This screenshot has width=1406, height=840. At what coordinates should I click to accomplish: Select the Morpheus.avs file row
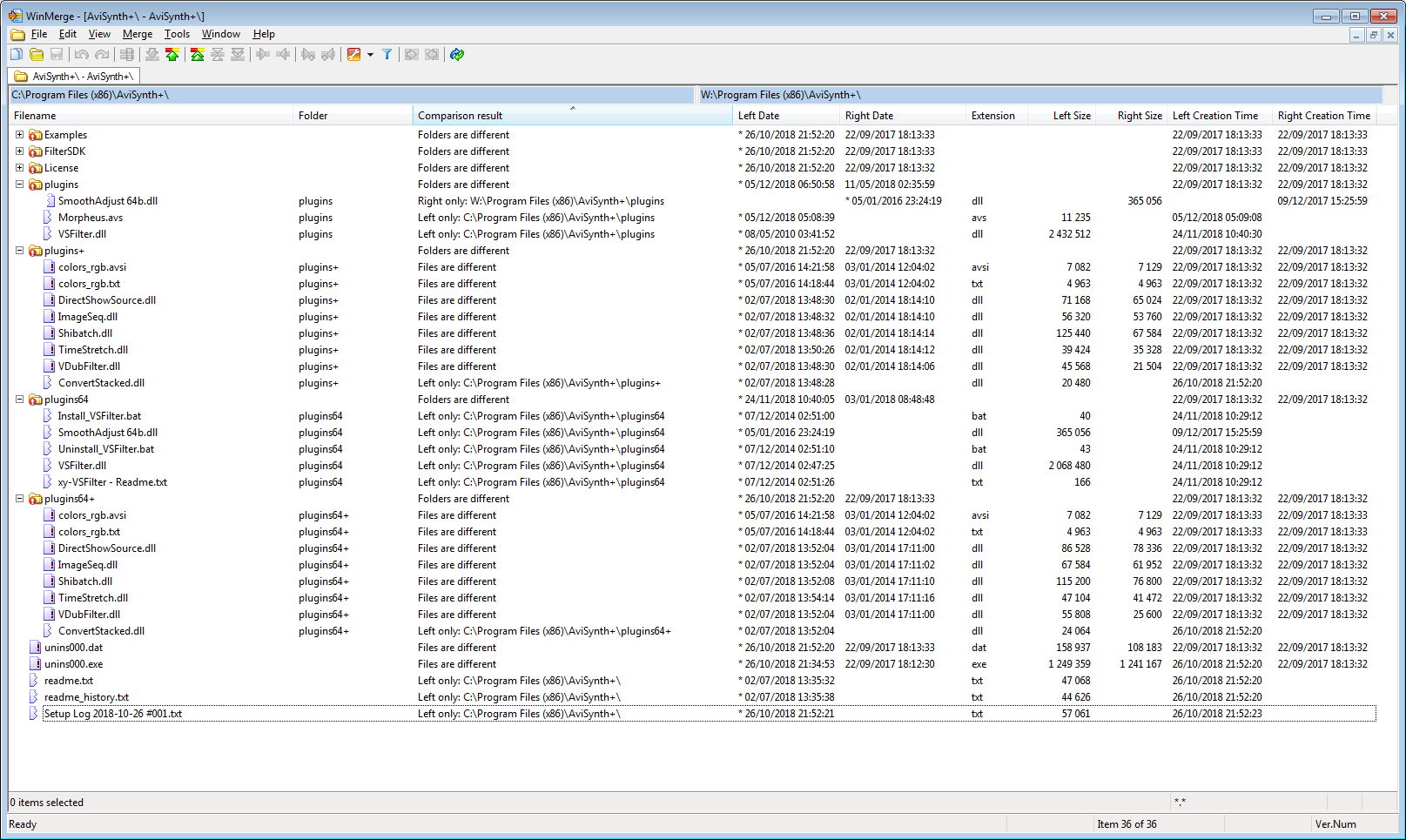point(693,218)
